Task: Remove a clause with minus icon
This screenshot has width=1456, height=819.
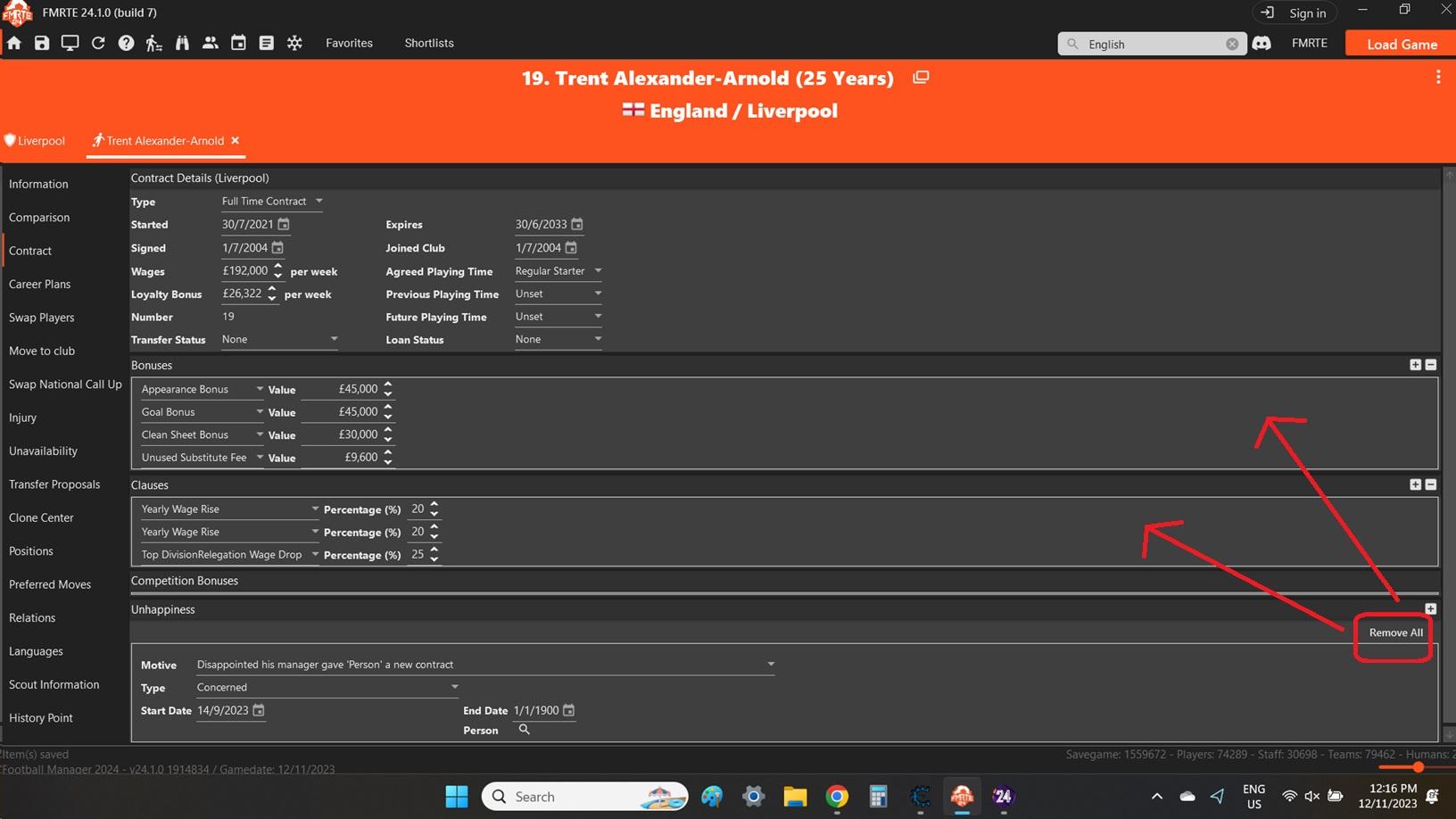Action: [x=1431, y=484]
